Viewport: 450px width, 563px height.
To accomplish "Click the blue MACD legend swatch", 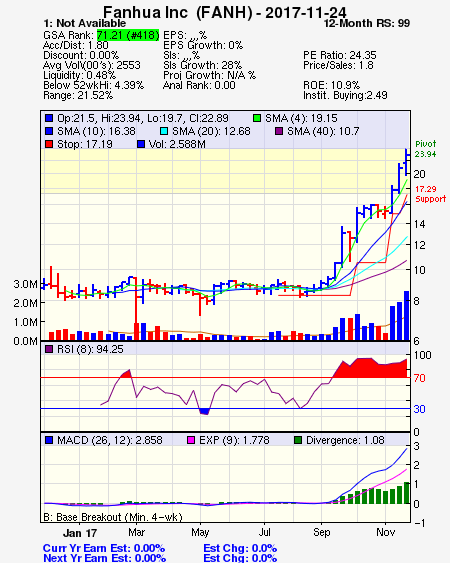I will [49, 440].
